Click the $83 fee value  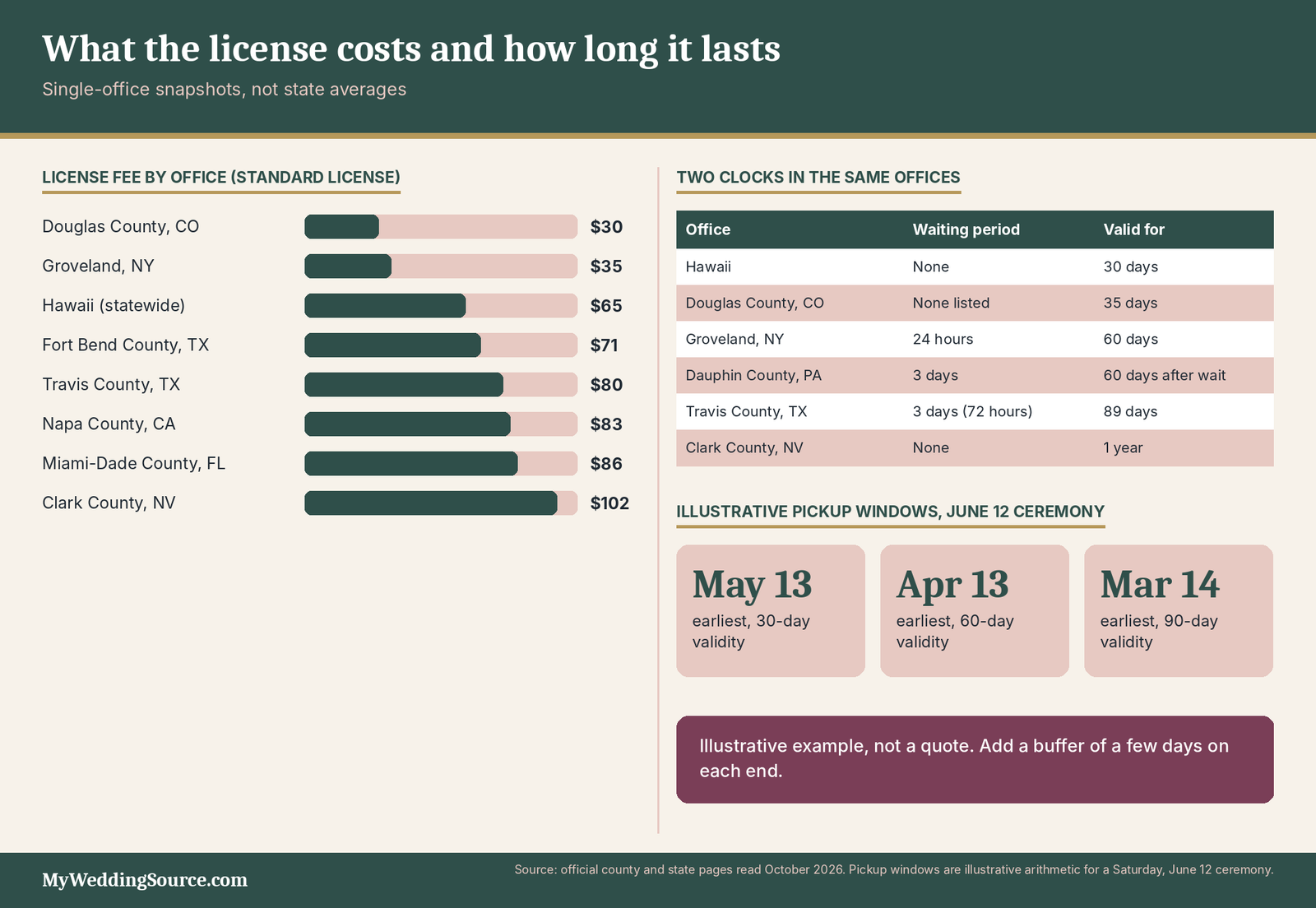click(x=606, y=424)
